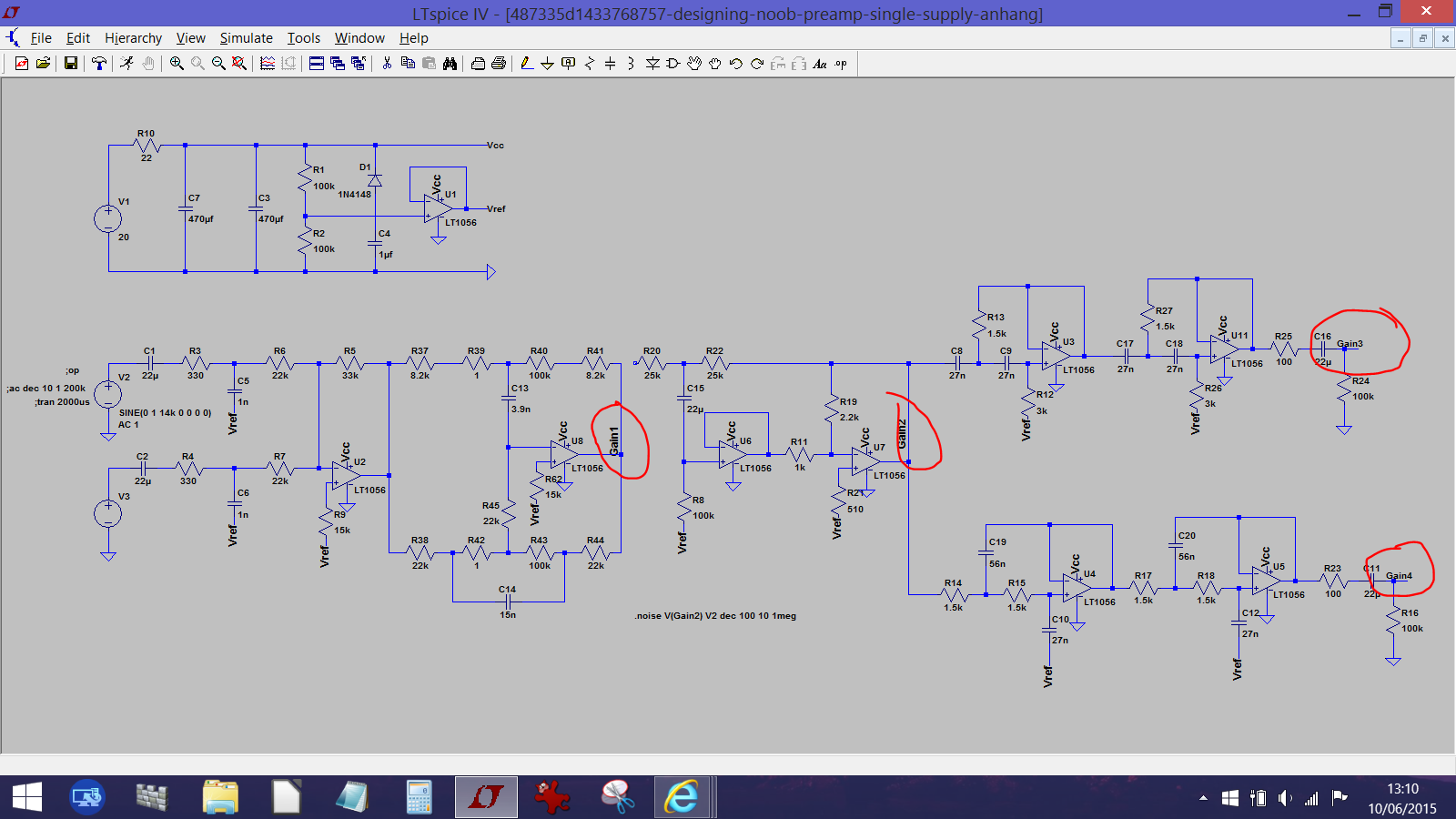Viewport: 1456px width, 819px height.
Task: Click the Autorange plot icon
Action: [268, 64]
